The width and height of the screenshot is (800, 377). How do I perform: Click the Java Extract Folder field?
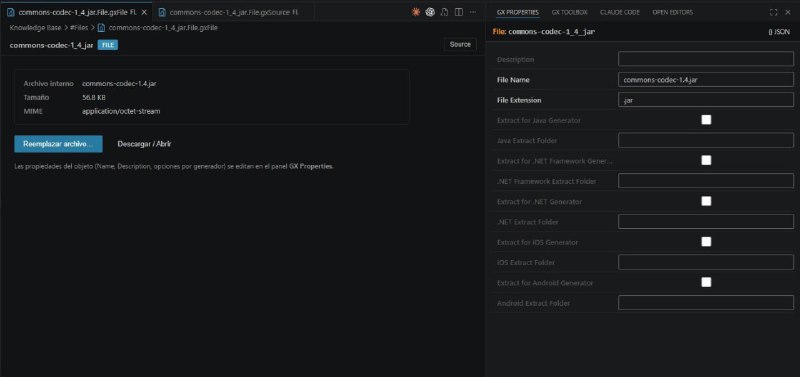[706, 140]
